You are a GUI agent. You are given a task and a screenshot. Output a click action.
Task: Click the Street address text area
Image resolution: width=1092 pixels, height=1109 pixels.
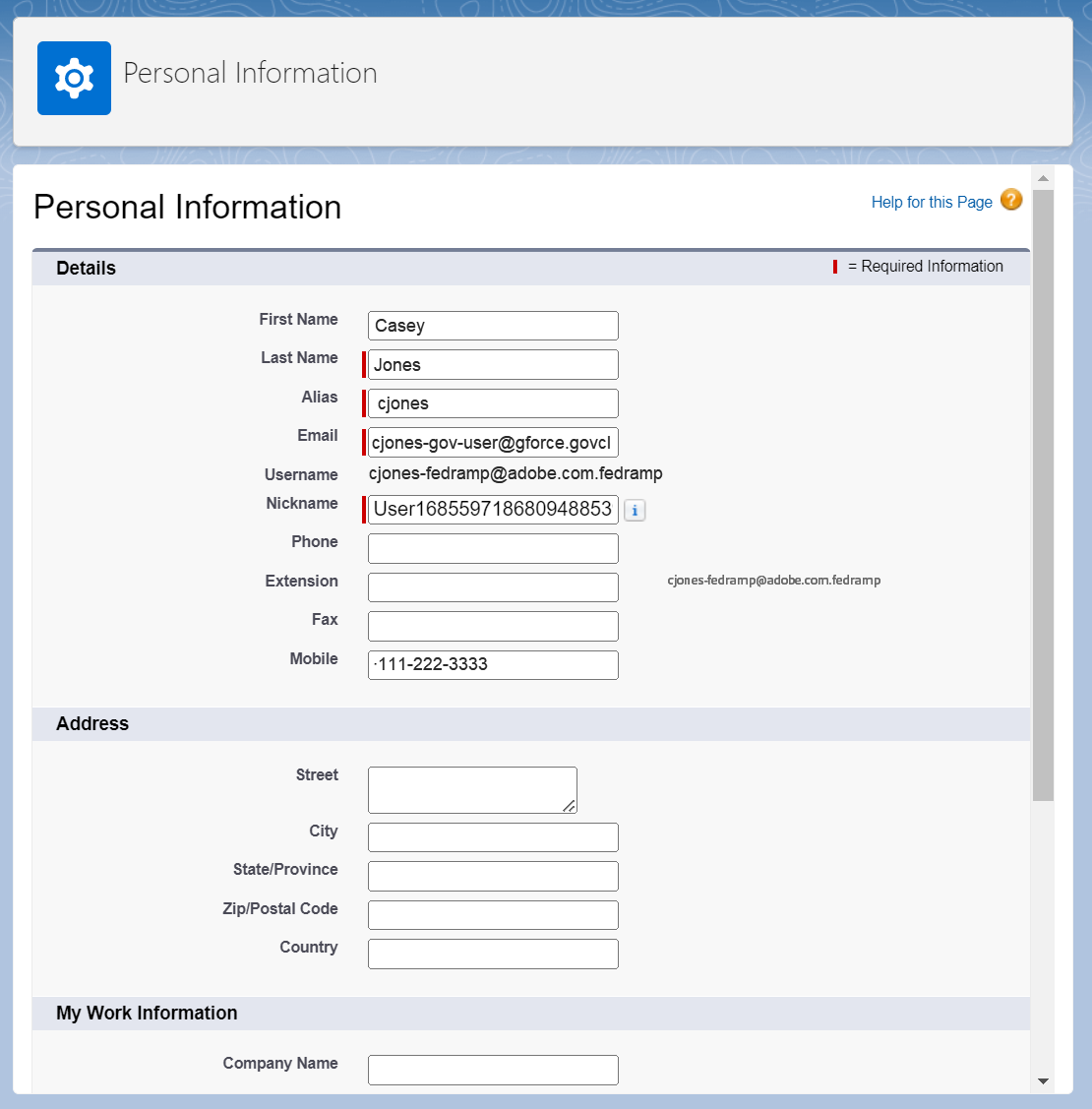point(471,789)
